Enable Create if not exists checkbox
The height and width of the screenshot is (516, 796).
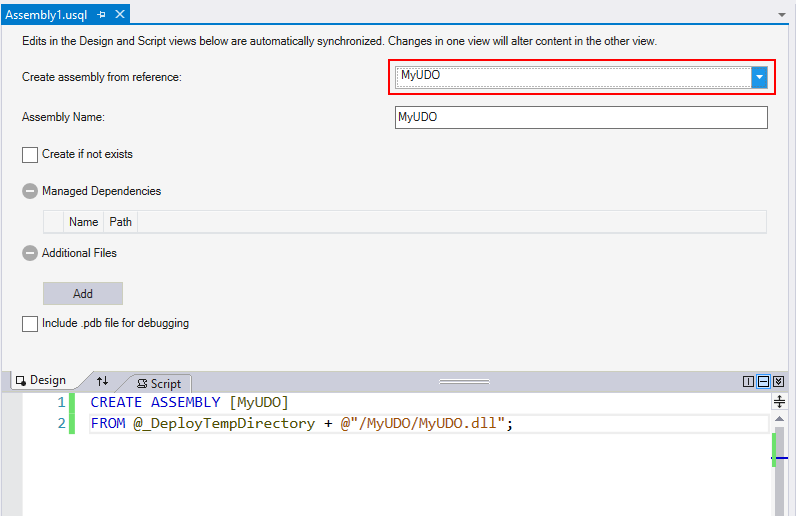[x=30, y=154]
